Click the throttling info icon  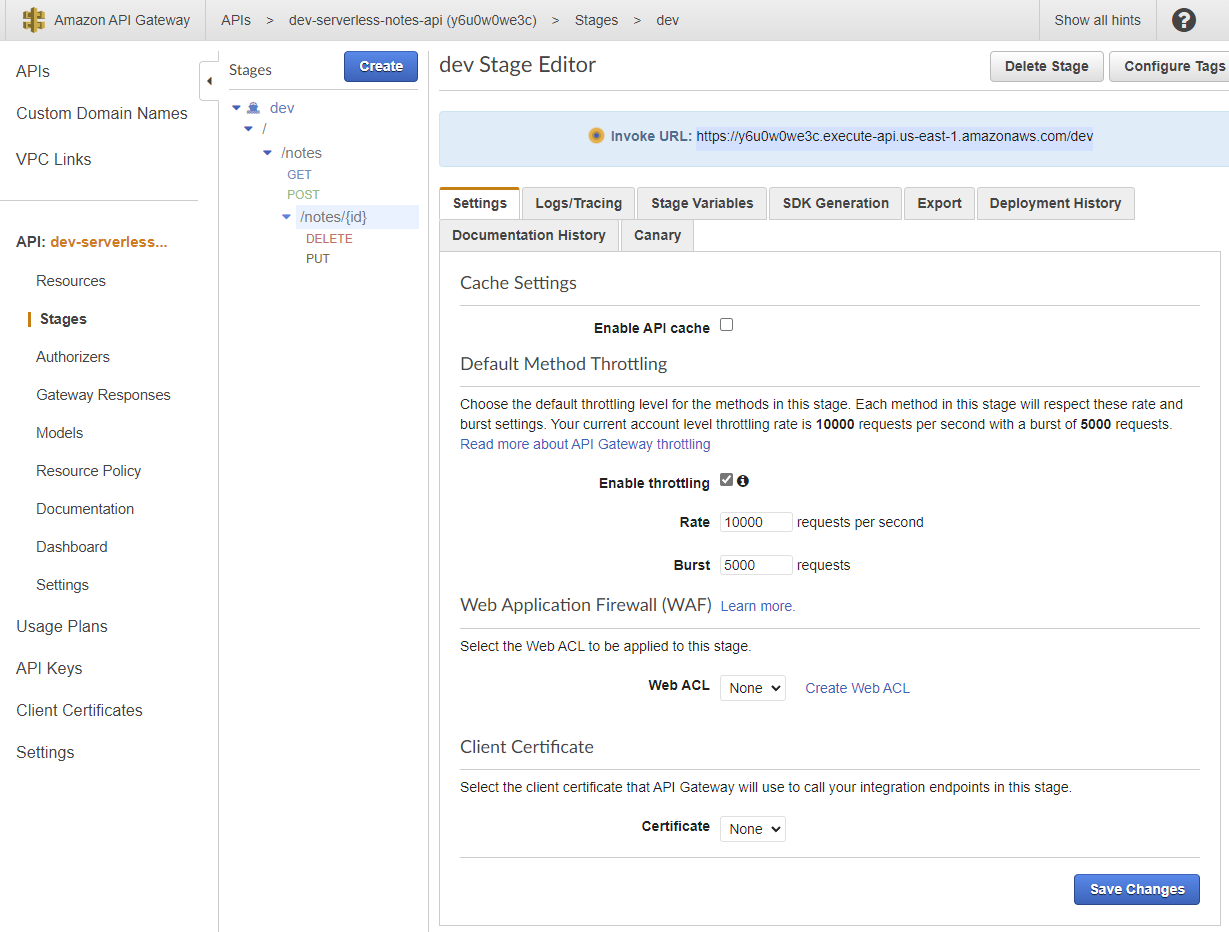click(x=743, y=481)
